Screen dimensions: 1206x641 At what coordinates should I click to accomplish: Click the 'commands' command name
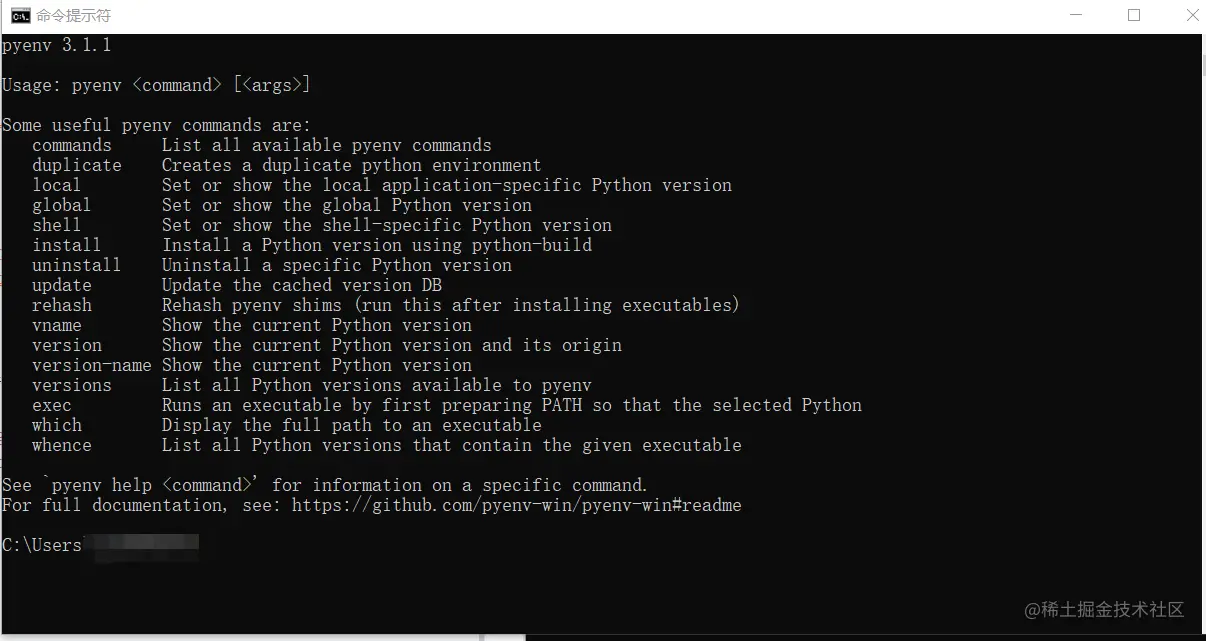72,145
